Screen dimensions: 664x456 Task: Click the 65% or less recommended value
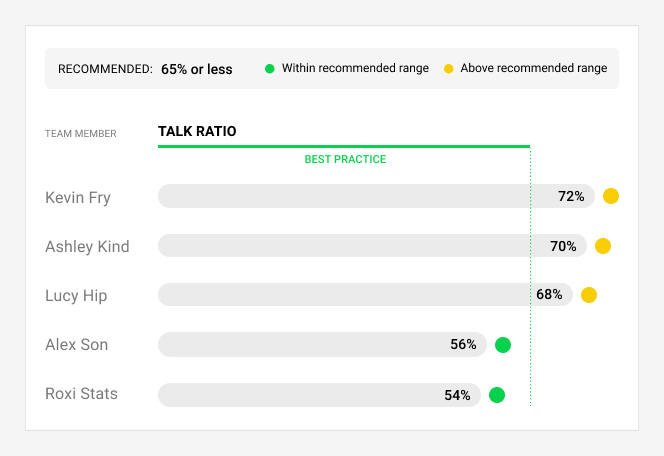click(x=196, y=69)
